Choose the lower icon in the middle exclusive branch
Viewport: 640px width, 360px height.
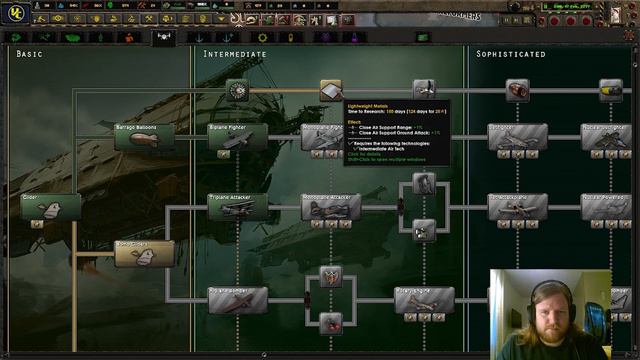424,231
